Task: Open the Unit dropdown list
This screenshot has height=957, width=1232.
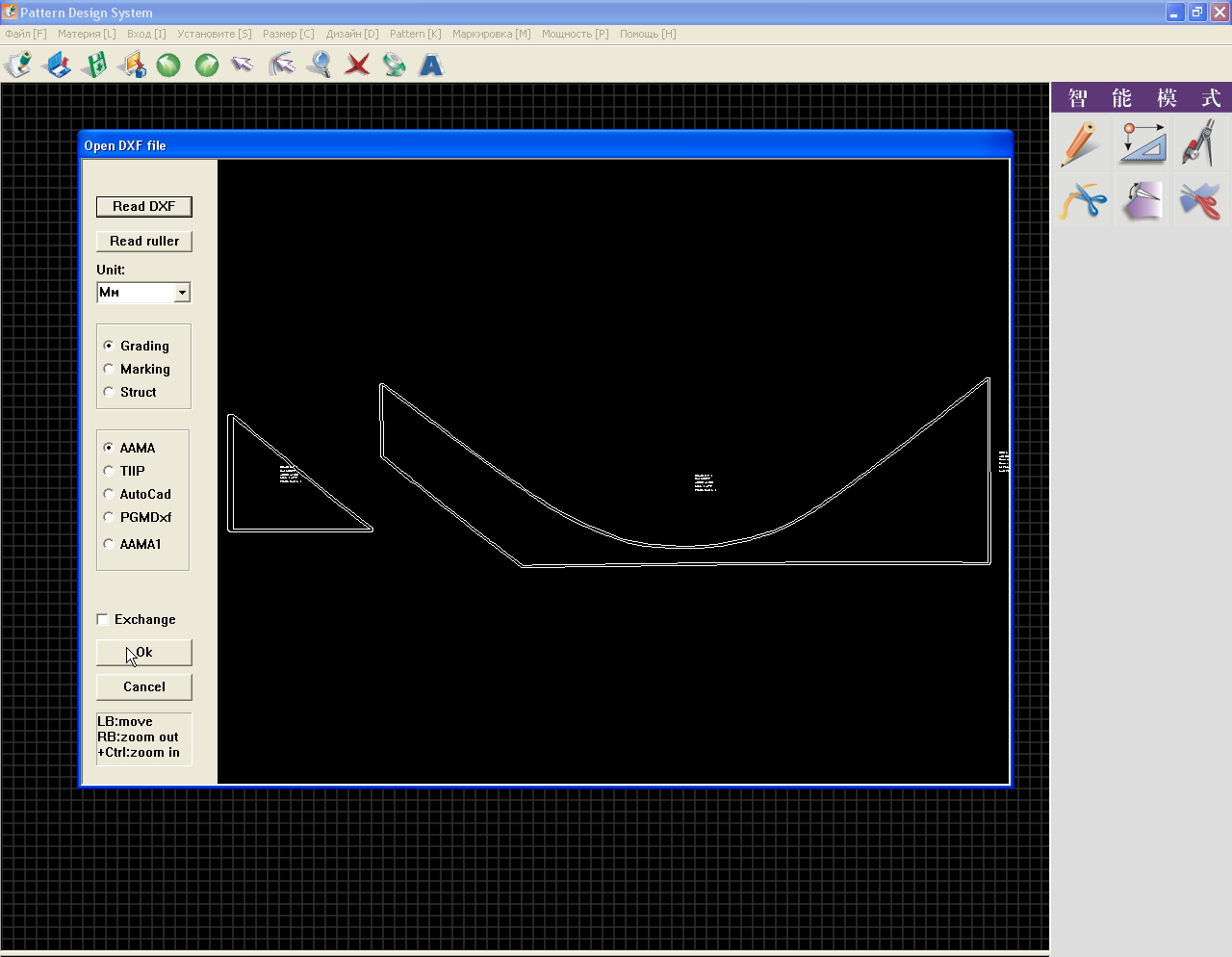Action: pyautogui.click(x=182, y=293)
